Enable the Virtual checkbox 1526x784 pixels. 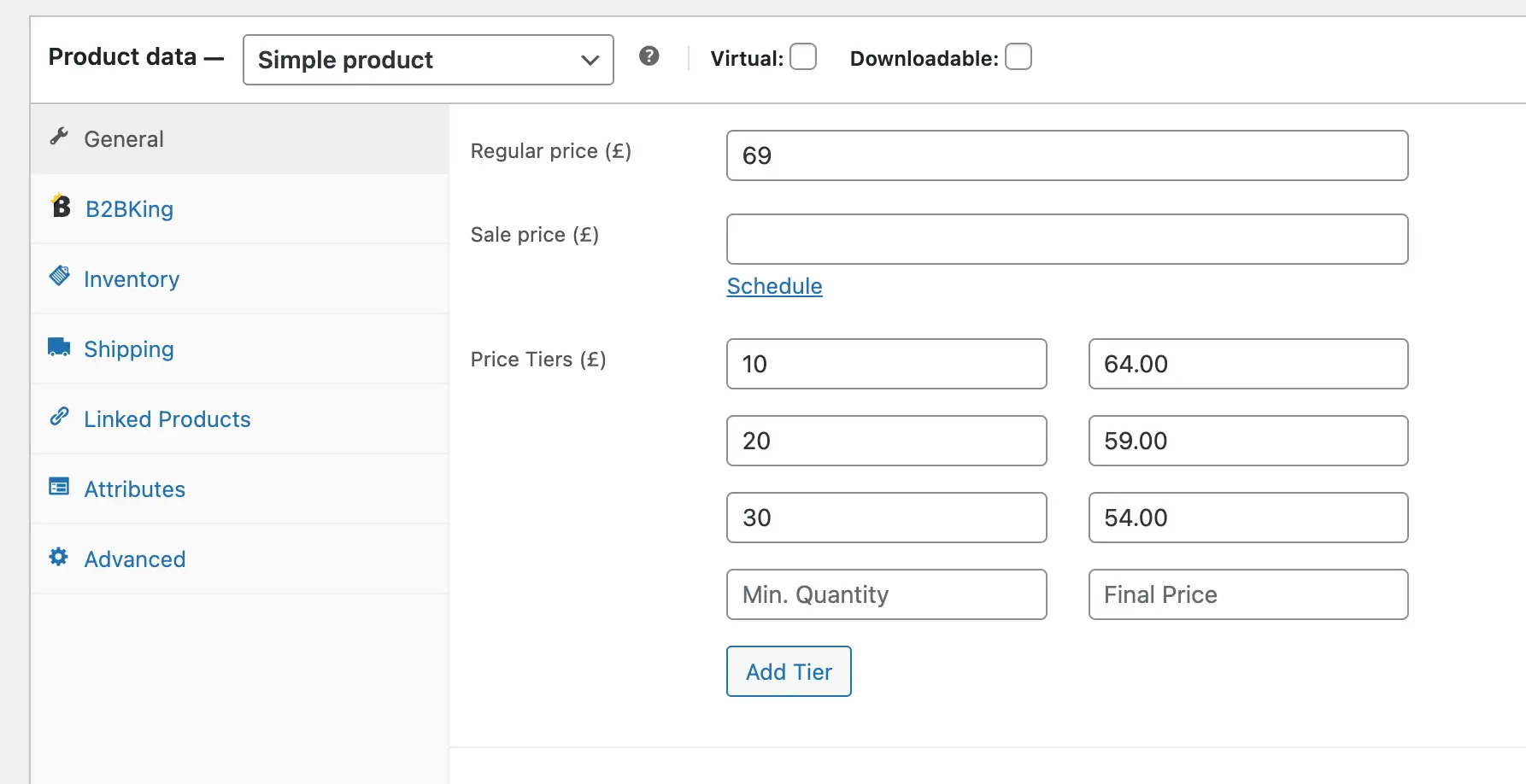(x=803, y=57)
